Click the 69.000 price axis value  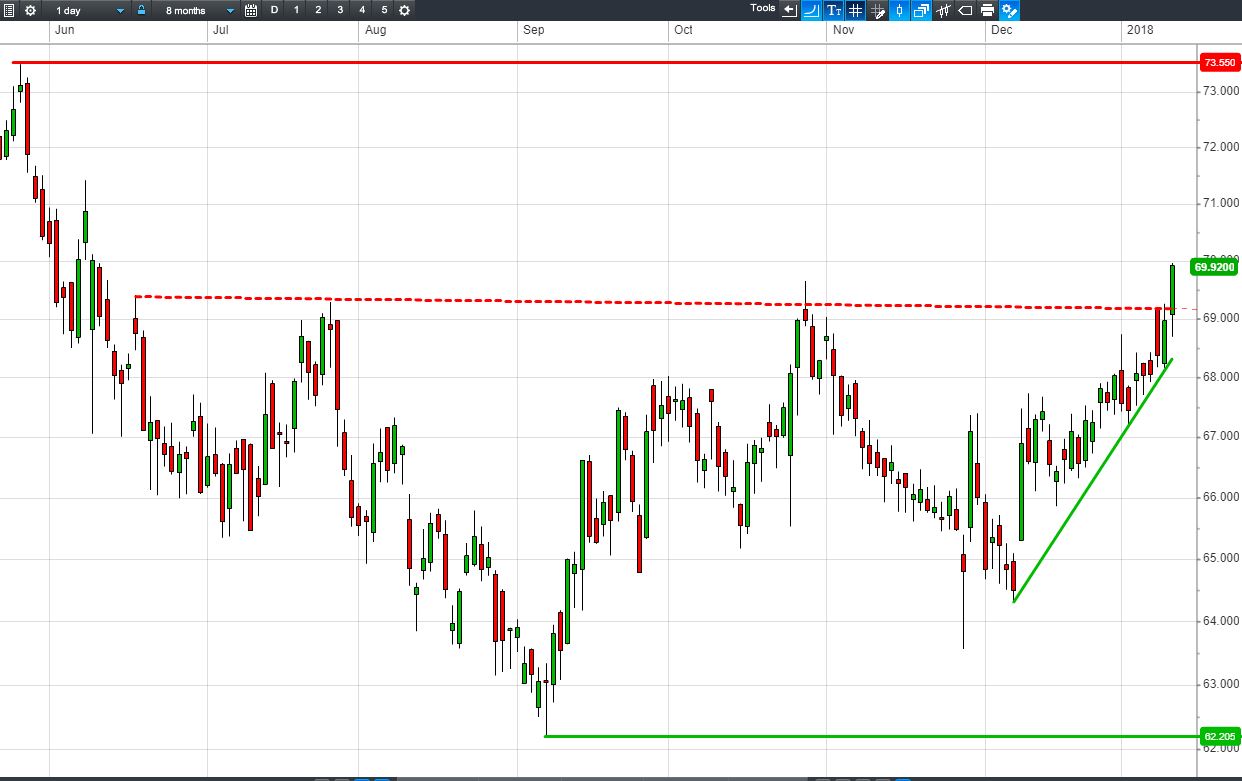click(x=1220, y=318)
